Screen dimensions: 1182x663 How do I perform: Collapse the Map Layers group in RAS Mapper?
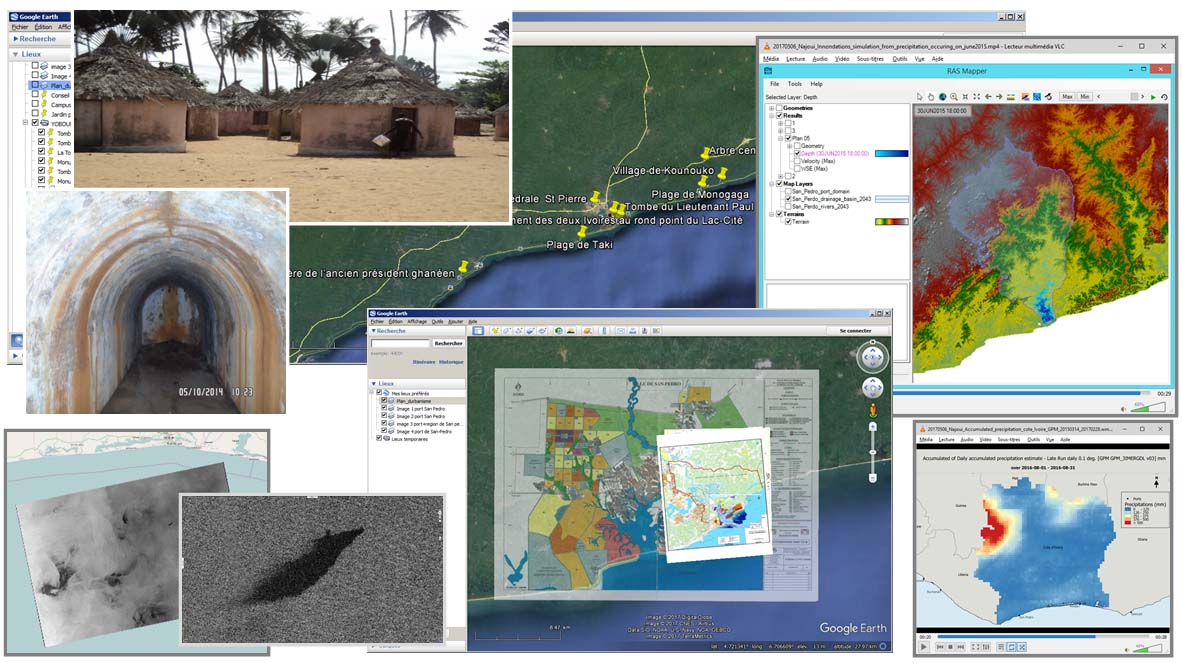(771, 184)
